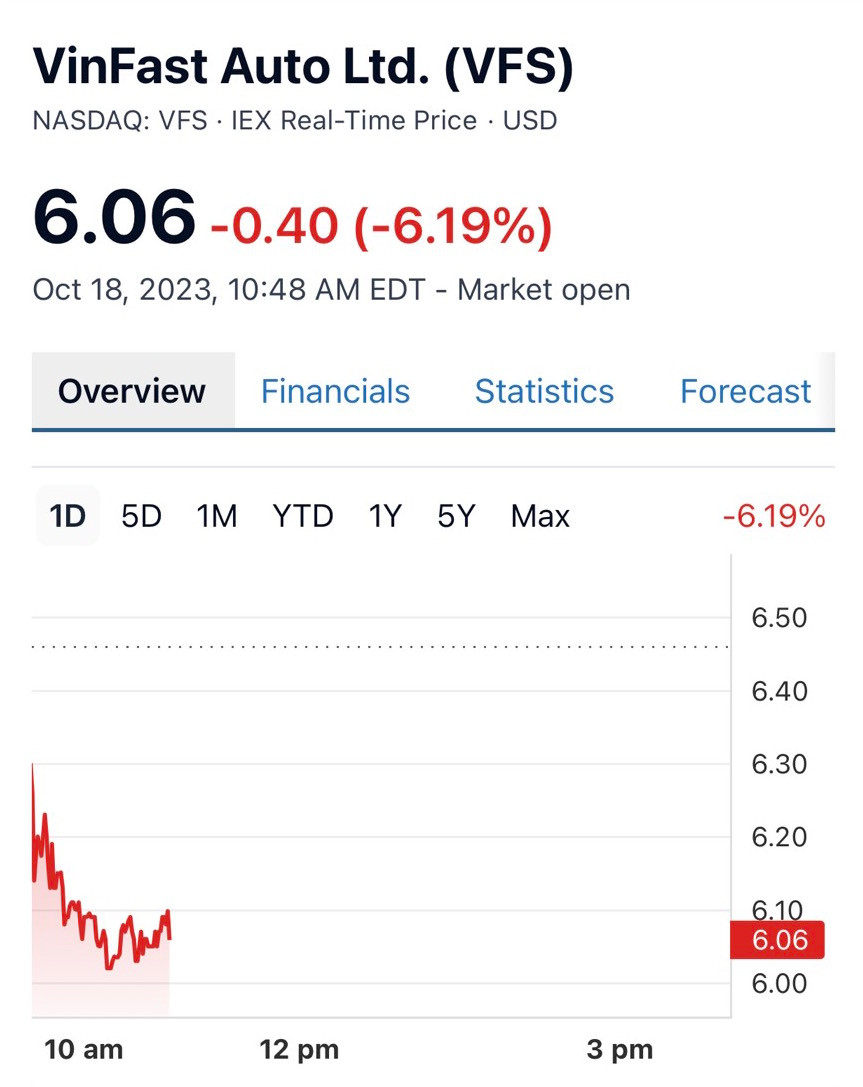Click the 12 pm time axis label
The width and height of the screenshot is (863, 1087).
click(x=299, y=1050)
